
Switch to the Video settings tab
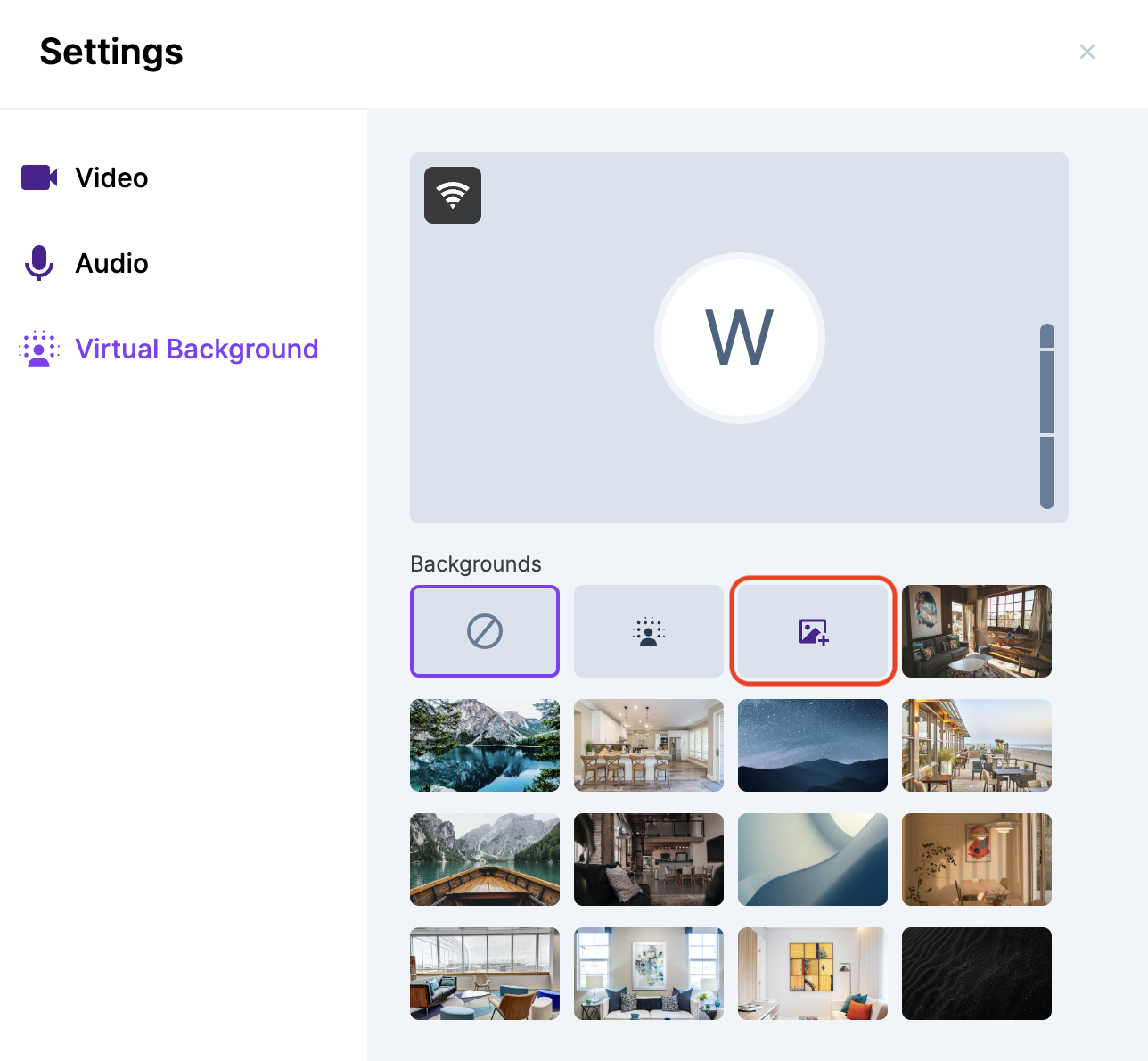coord(111,177)
